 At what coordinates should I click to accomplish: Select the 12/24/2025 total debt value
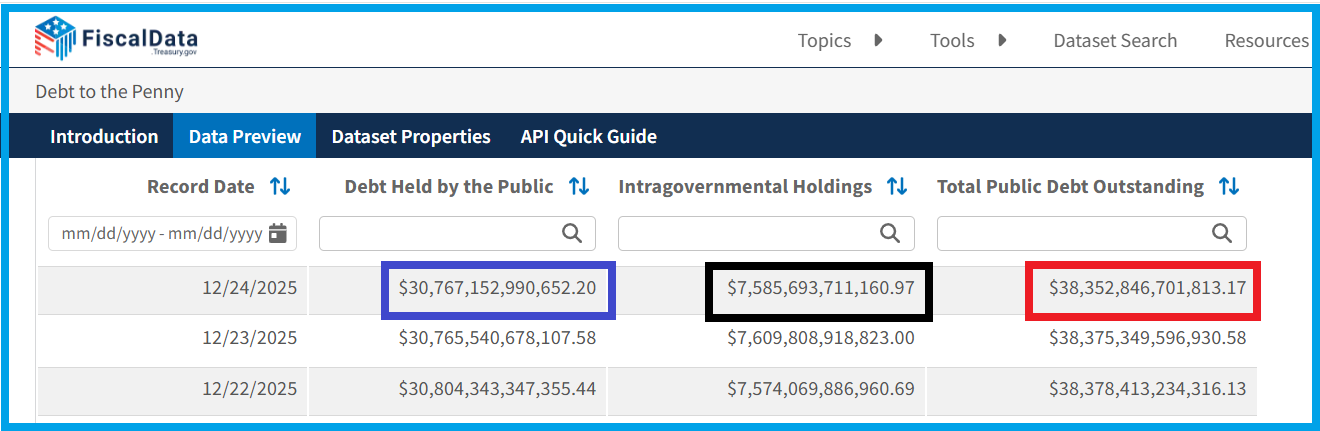[x=1147, y=288]
